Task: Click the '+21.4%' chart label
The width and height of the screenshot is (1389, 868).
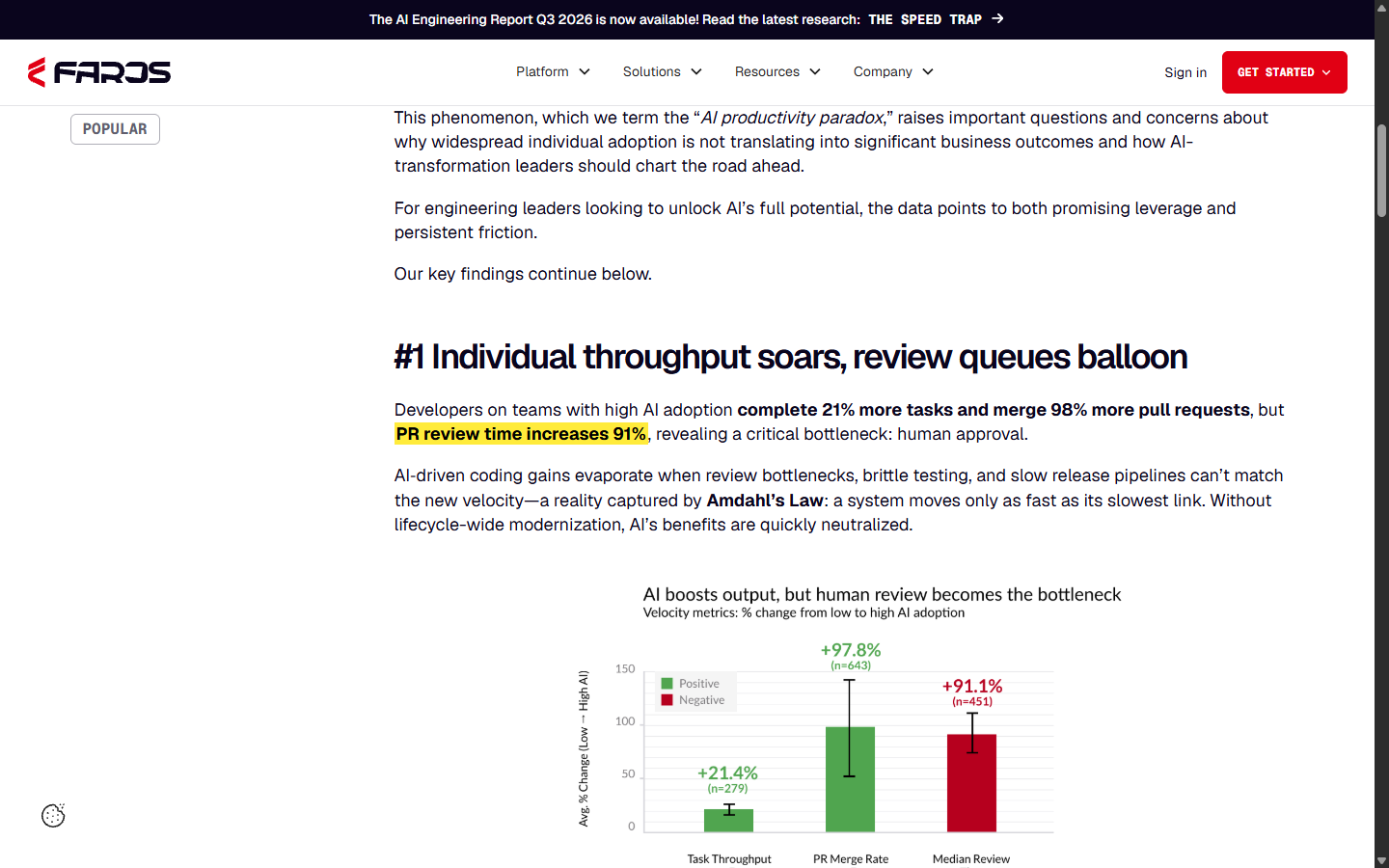Action: coord(727,773)
